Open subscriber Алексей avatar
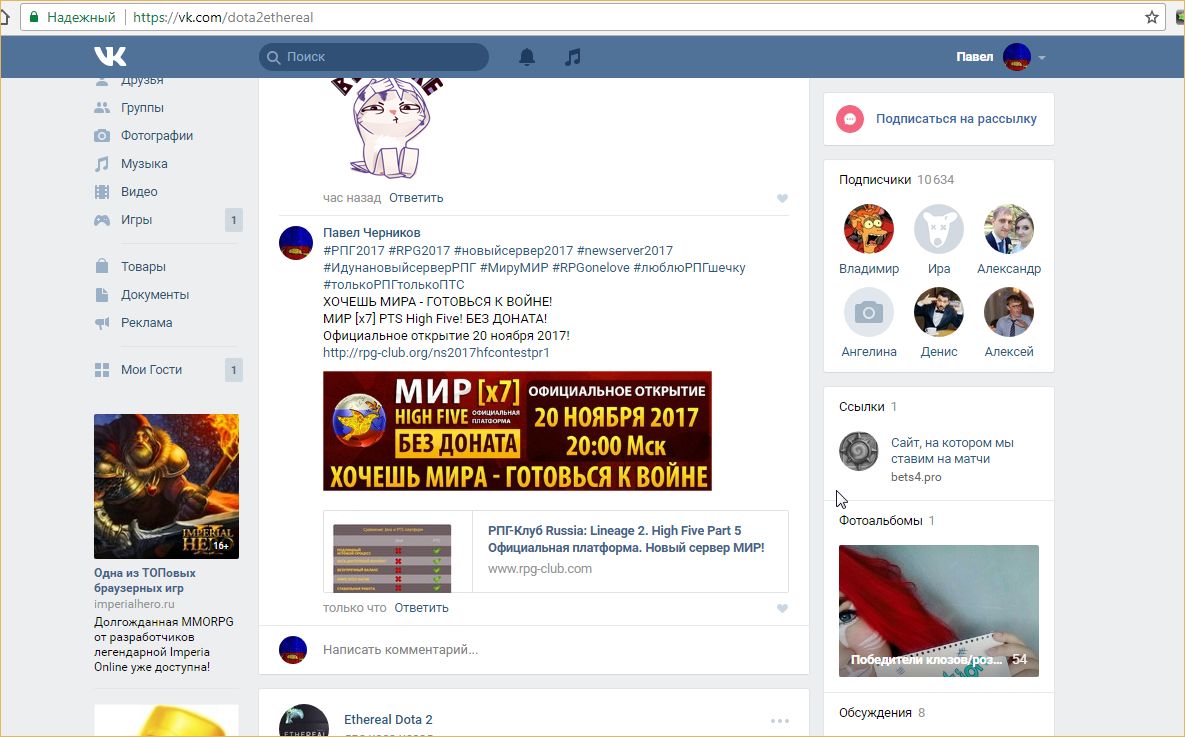The image size is (1185, 737). (1009, 312)
